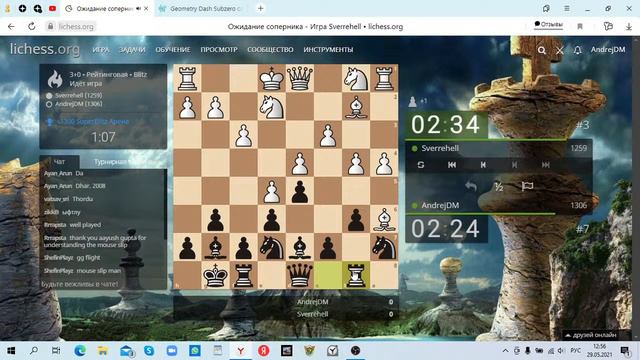The height and width of the screenshot is (360, 640).
Task: Open WhatsApp from taskbar
Action: tap(195, 351)
